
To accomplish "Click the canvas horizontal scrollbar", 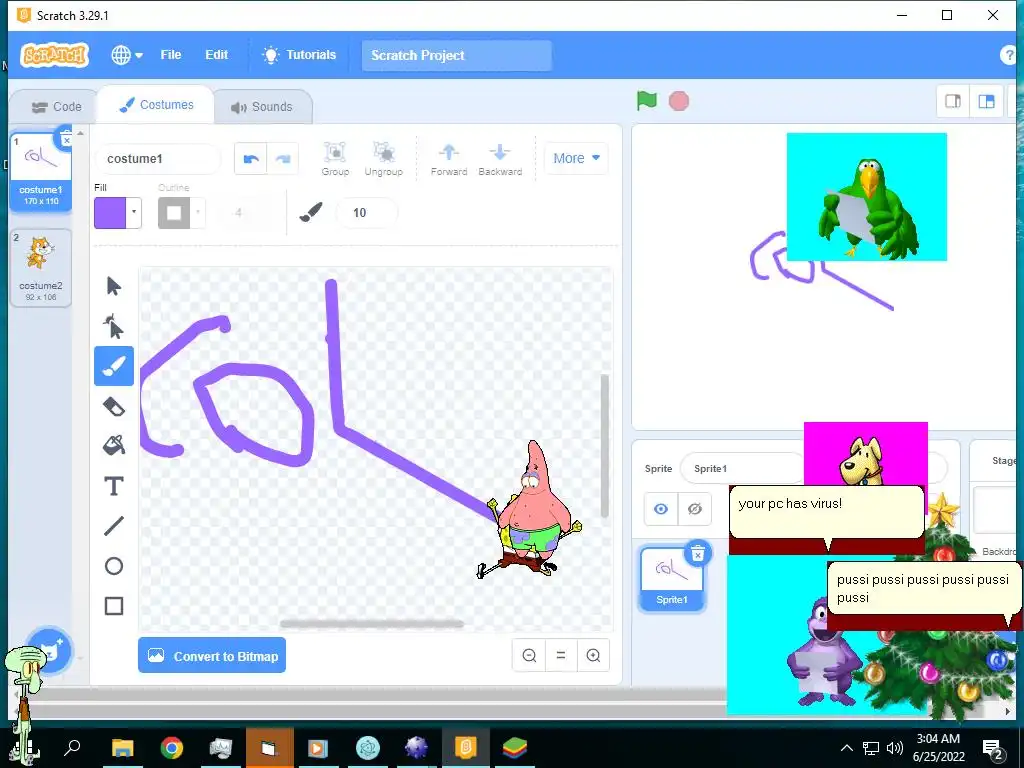I will click(372, 624).
